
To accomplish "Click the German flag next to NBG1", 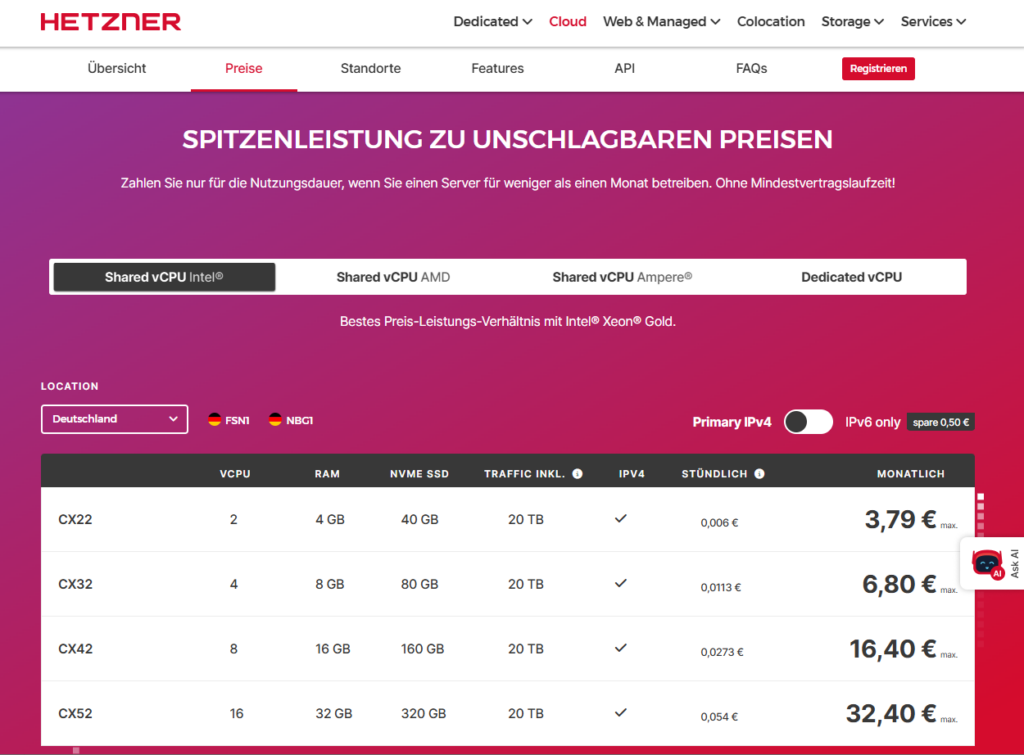I will pyautogui.click(x=275, y=420).
